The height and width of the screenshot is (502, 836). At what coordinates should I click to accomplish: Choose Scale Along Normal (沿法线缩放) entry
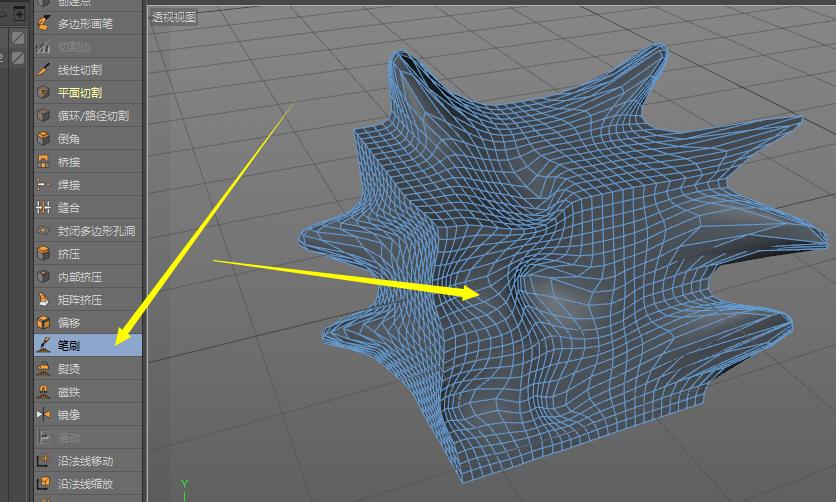point(85,484)
